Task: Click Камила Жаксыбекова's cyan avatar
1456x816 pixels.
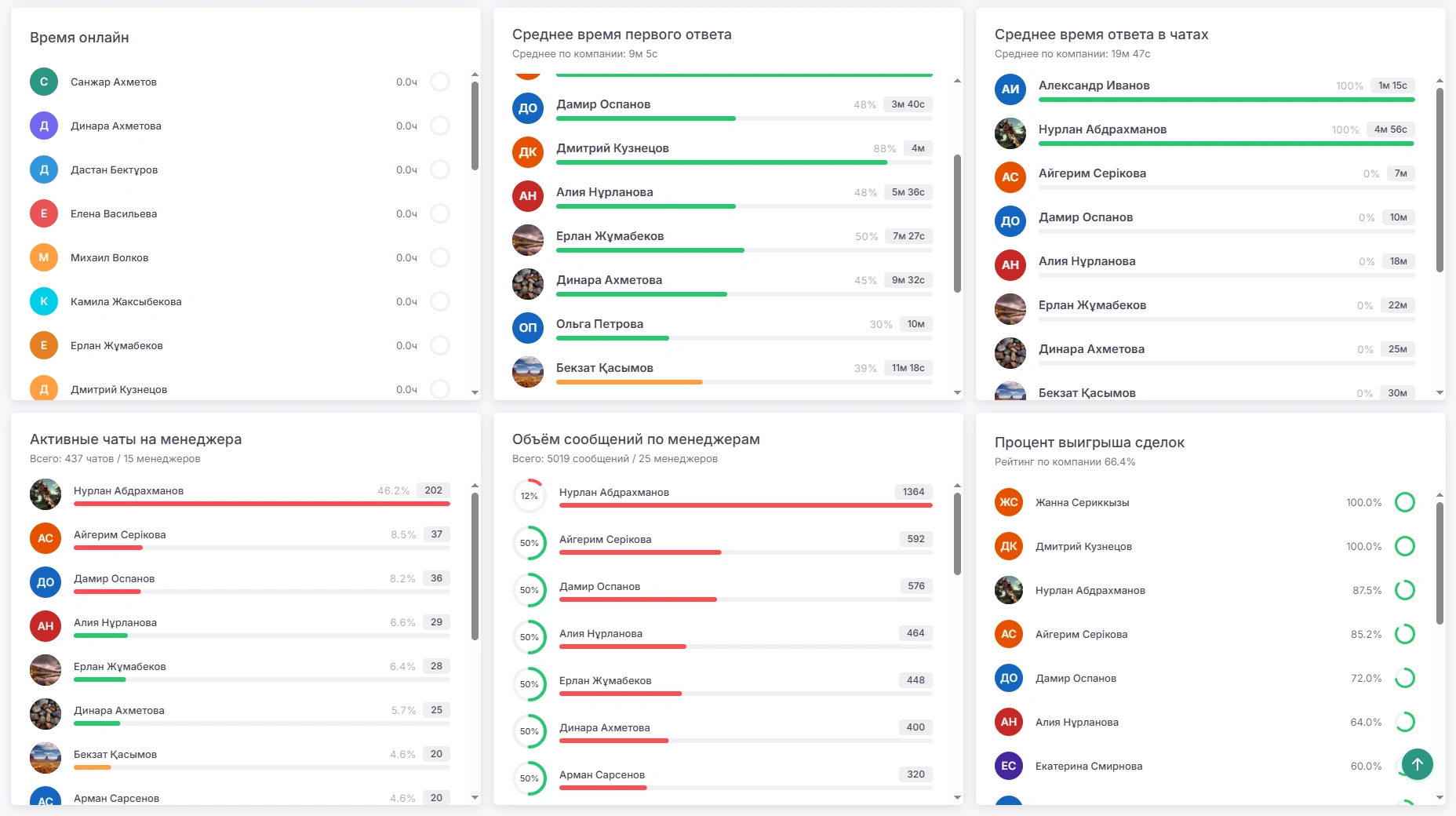Action: click(x=44, y=301)
